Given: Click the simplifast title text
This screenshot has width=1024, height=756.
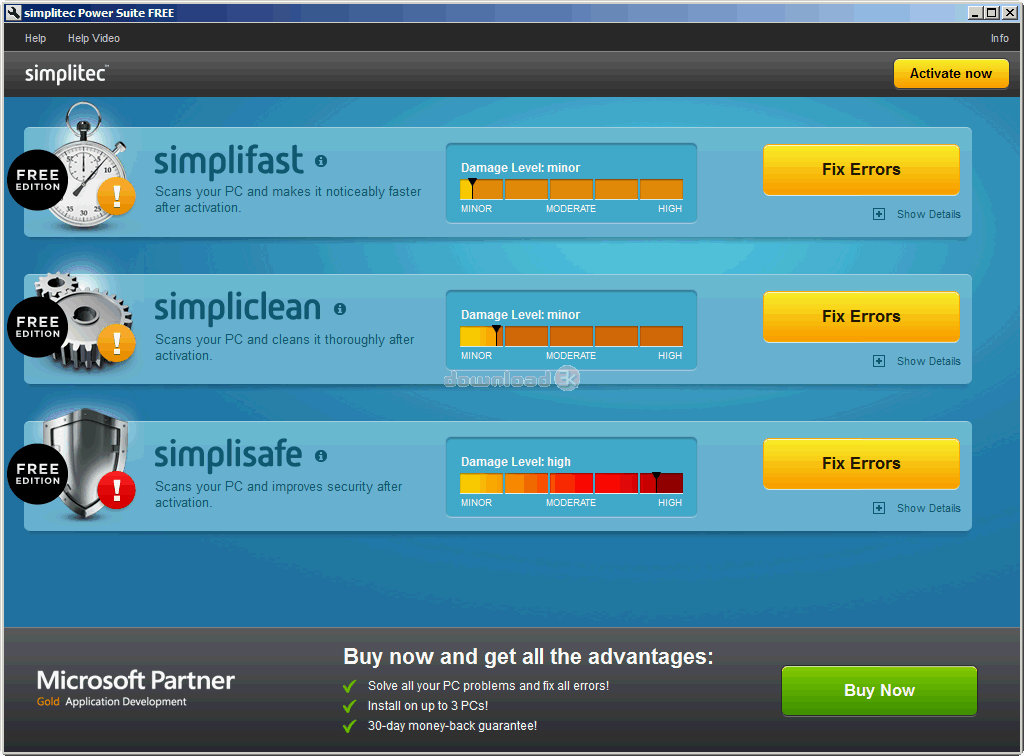Looking at the screenshot, I should (x=229, y=161).
